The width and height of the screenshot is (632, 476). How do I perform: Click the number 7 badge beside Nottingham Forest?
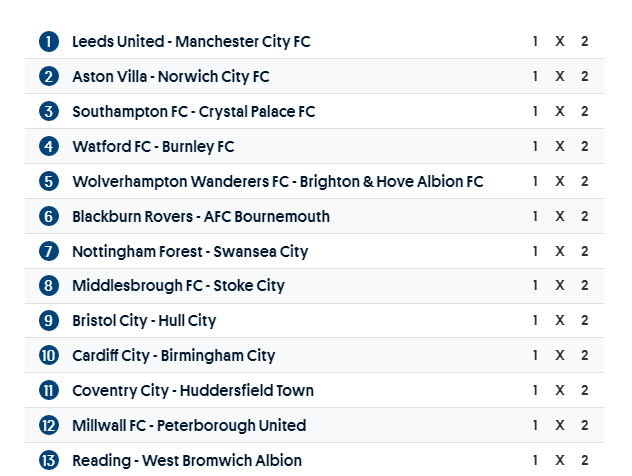(49, 251)
